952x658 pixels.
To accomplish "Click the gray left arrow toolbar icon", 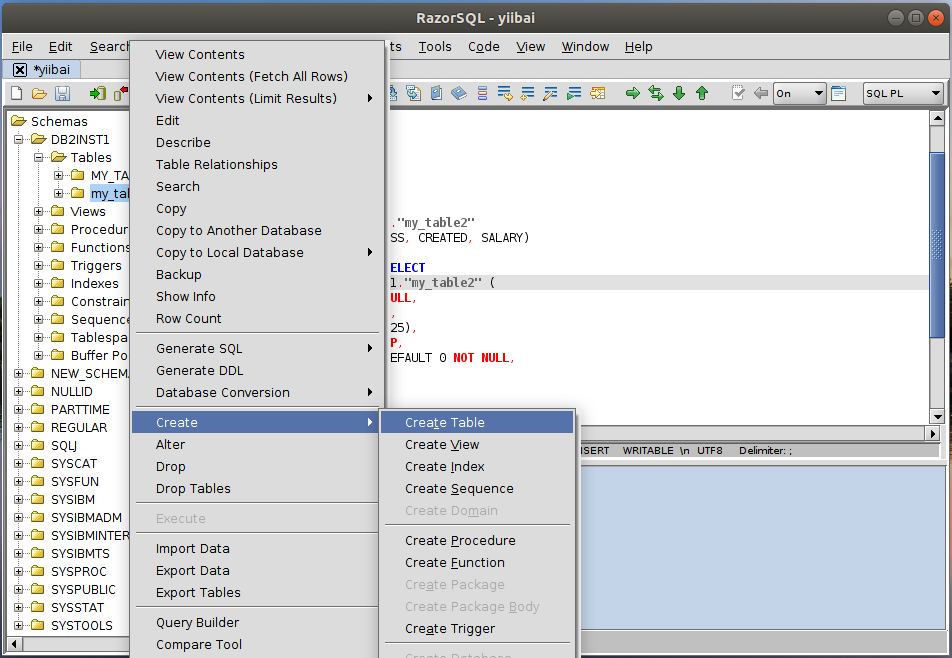I will [x=761, y=93].
